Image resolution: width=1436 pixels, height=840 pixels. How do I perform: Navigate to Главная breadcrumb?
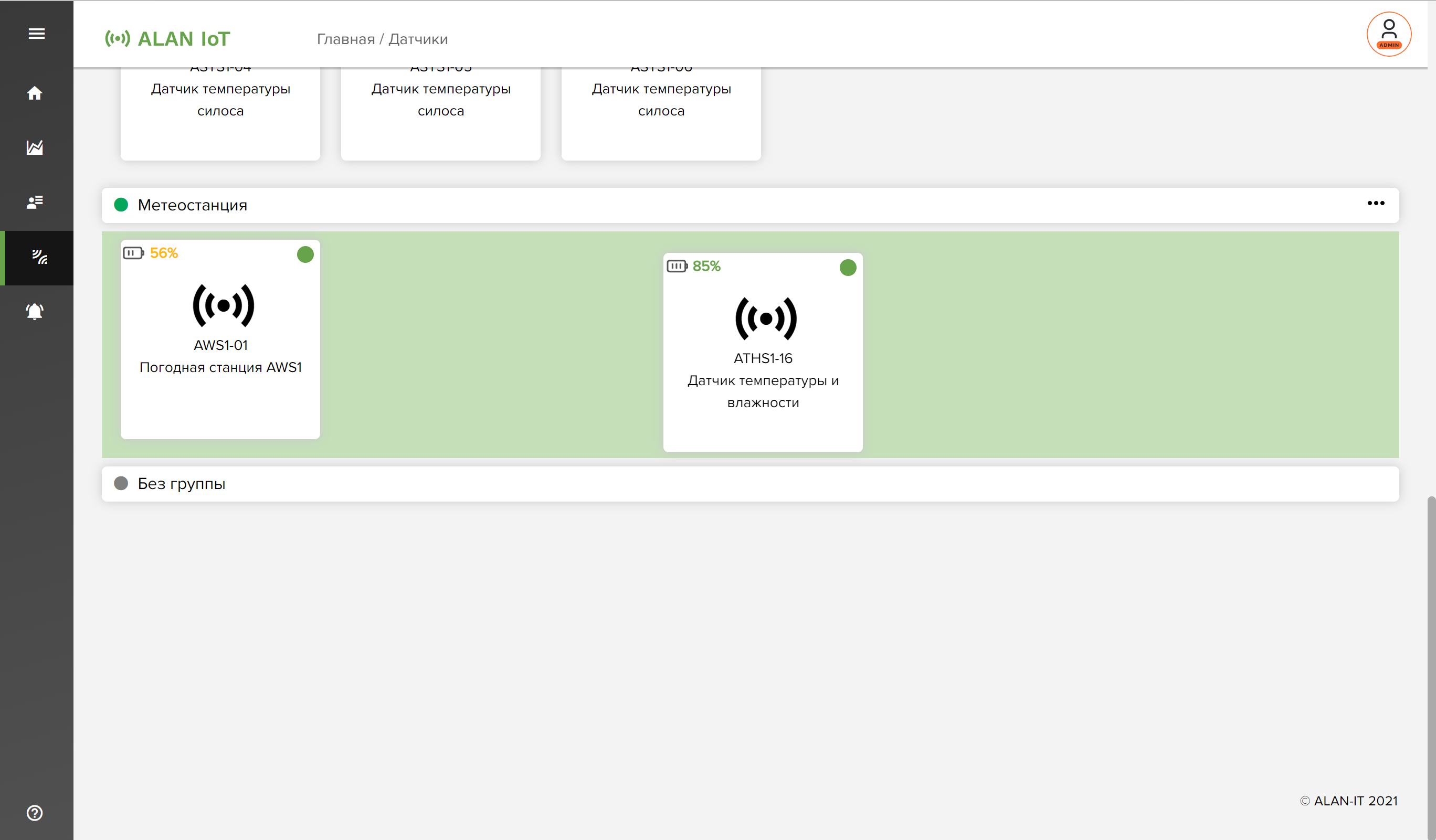[x=346, y=39]
